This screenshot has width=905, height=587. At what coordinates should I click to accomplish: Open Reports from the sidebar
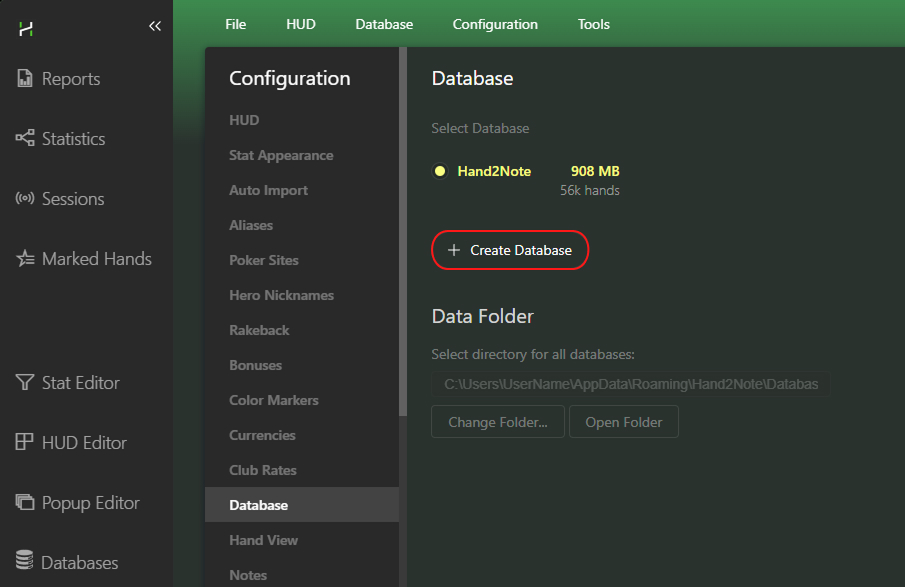[x=58, y=78]
